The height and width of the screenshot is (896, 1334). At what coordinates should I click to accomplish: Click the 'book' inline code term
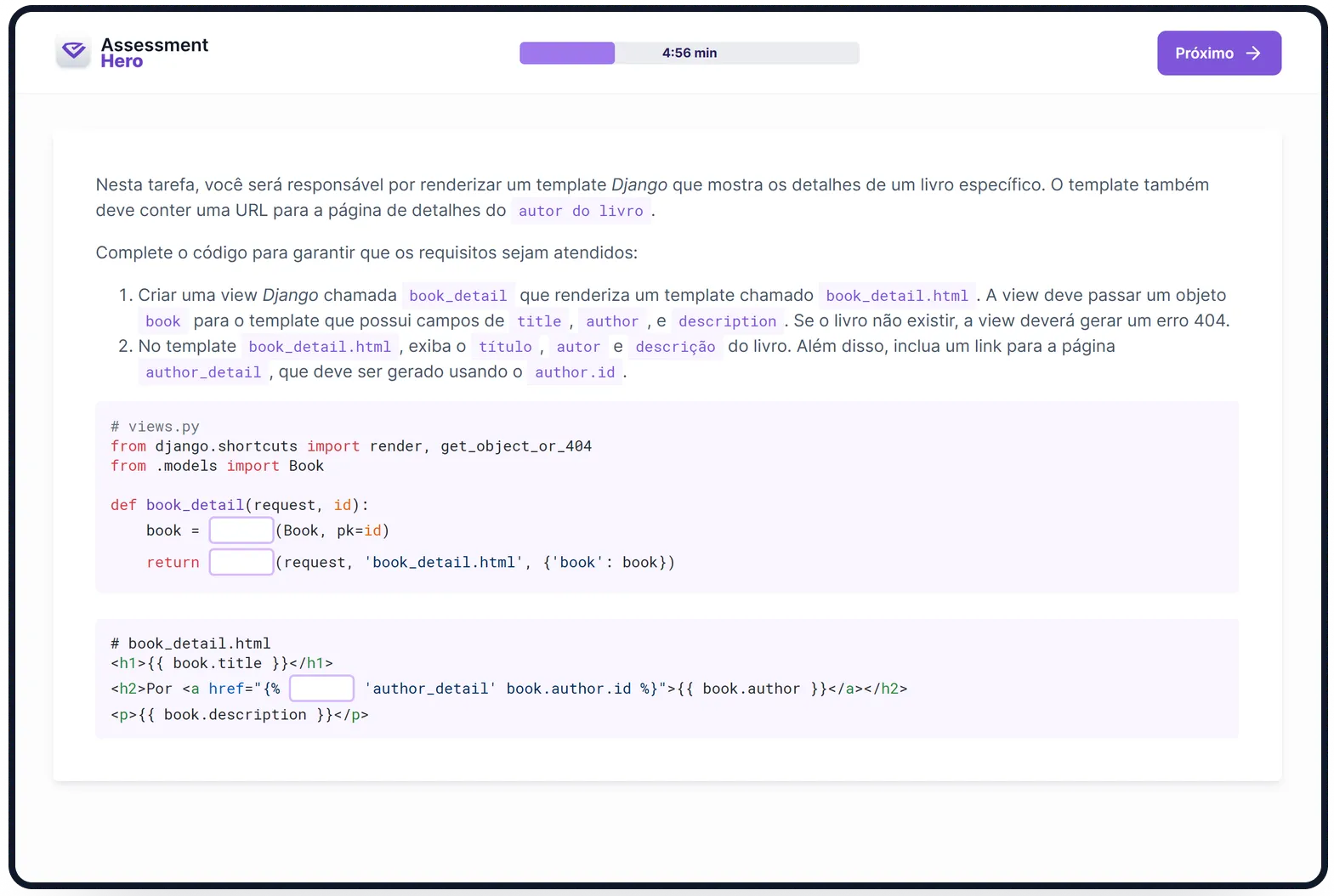162,321
